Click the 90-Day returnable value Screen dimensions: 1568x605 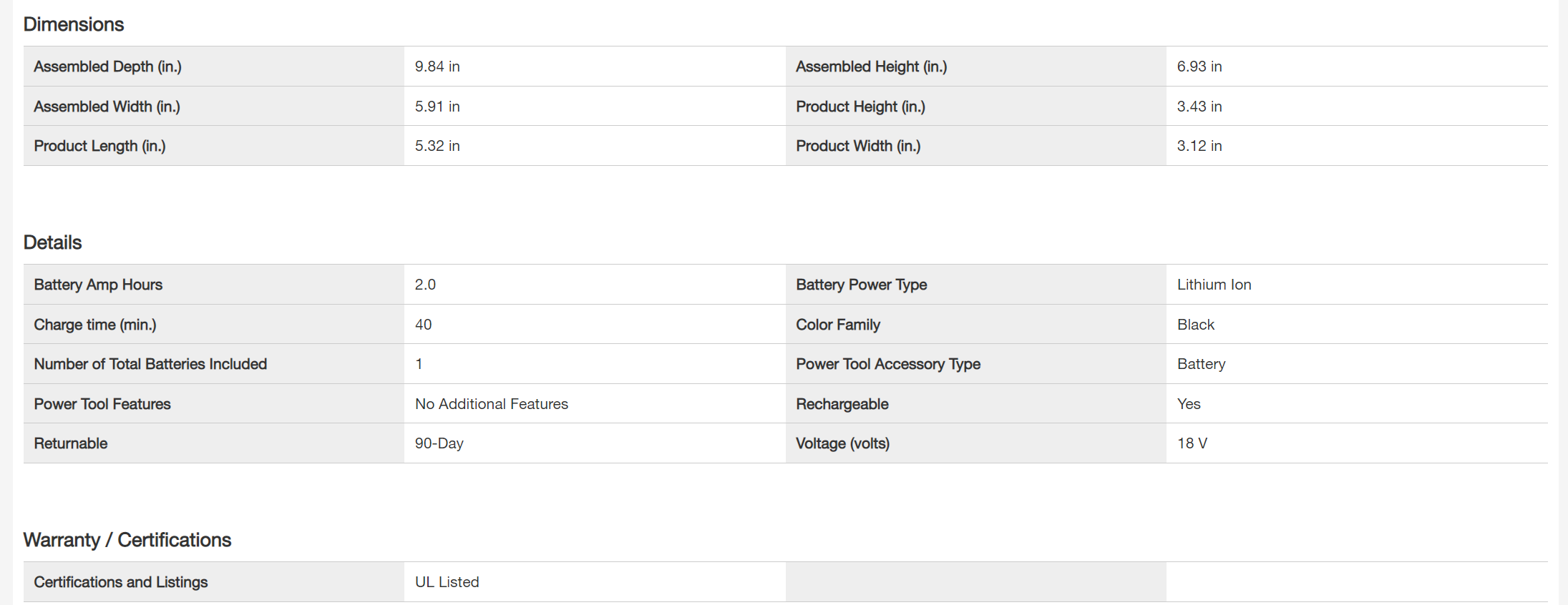[x=439, y=443]
